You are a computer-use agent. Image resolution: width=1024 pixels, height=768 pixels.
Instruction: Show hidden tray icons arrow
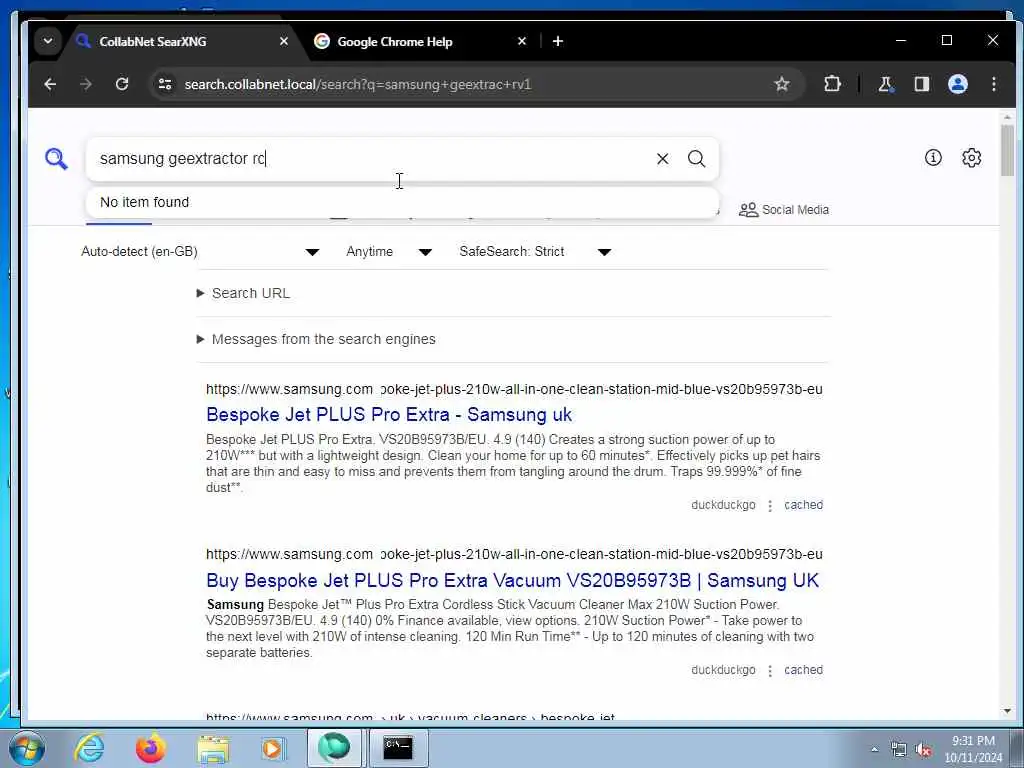pos(874,750)
